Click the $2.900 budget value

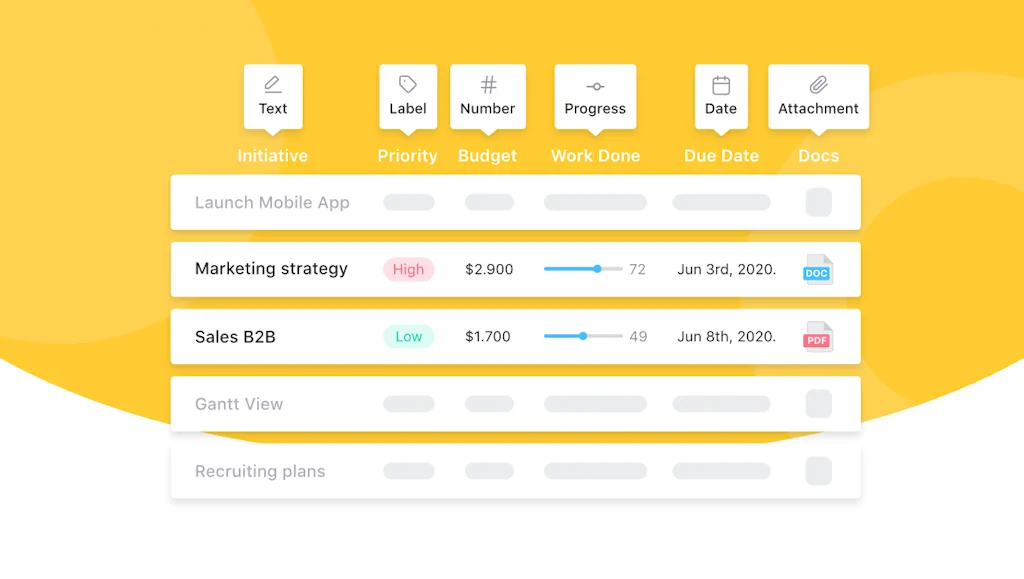pyautogui.click(x=489, y=269)
